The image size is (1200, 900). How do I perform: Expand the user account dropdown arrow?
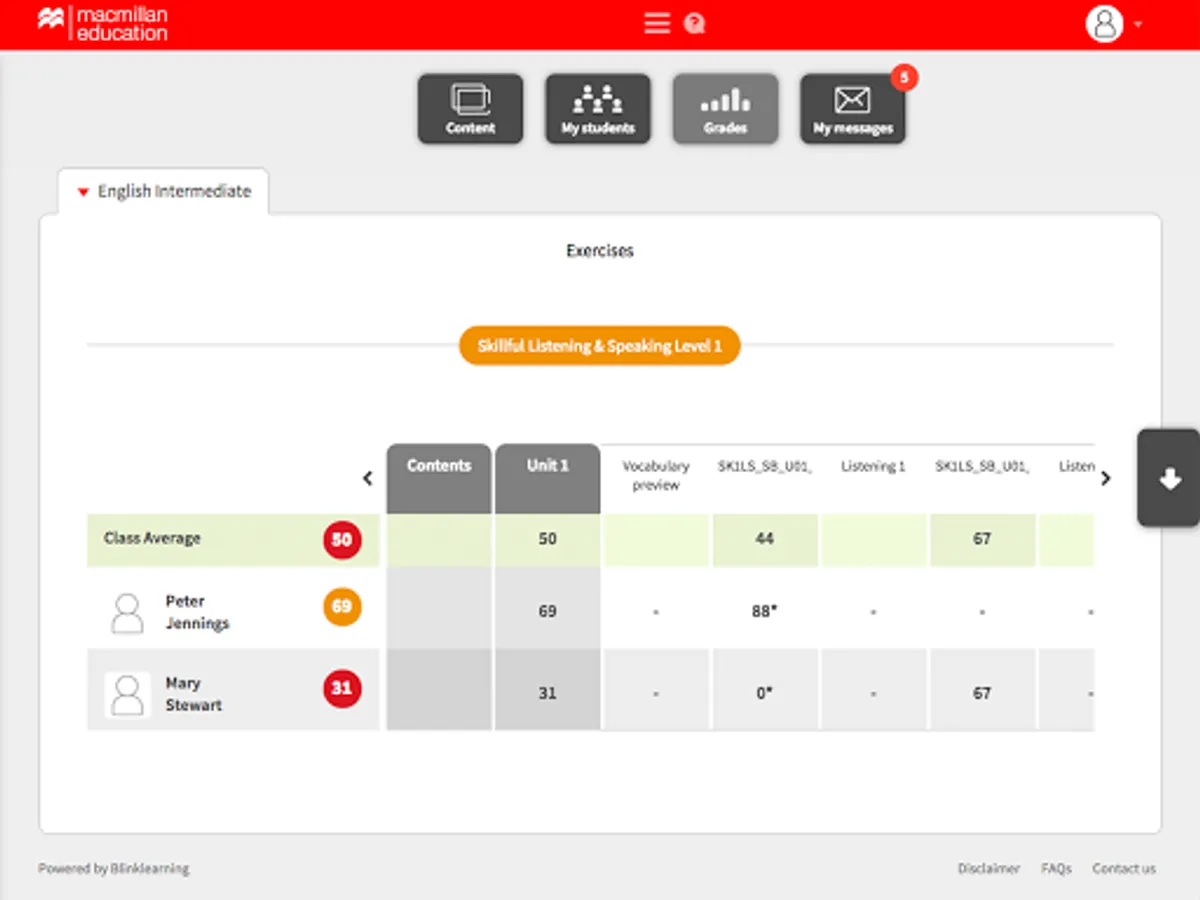[x=1138, y=24]
